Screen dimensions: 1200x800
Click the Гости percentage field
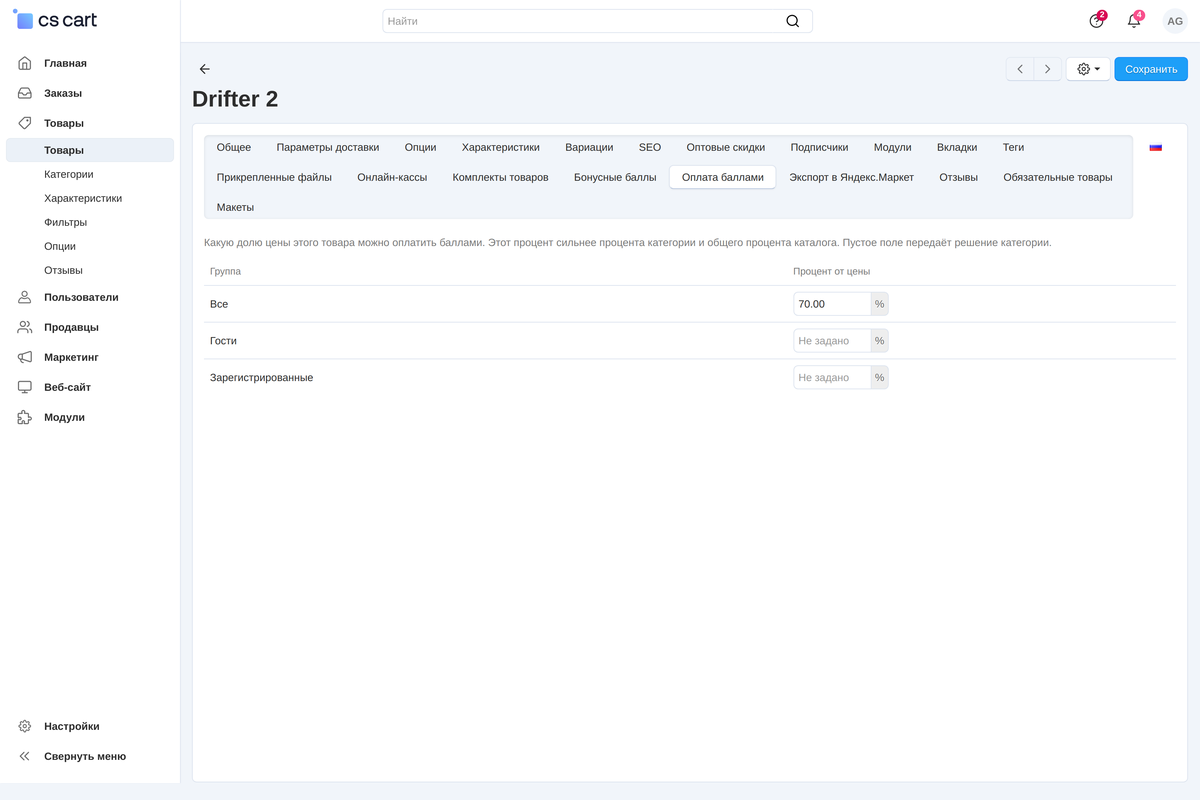coord(832,341)
